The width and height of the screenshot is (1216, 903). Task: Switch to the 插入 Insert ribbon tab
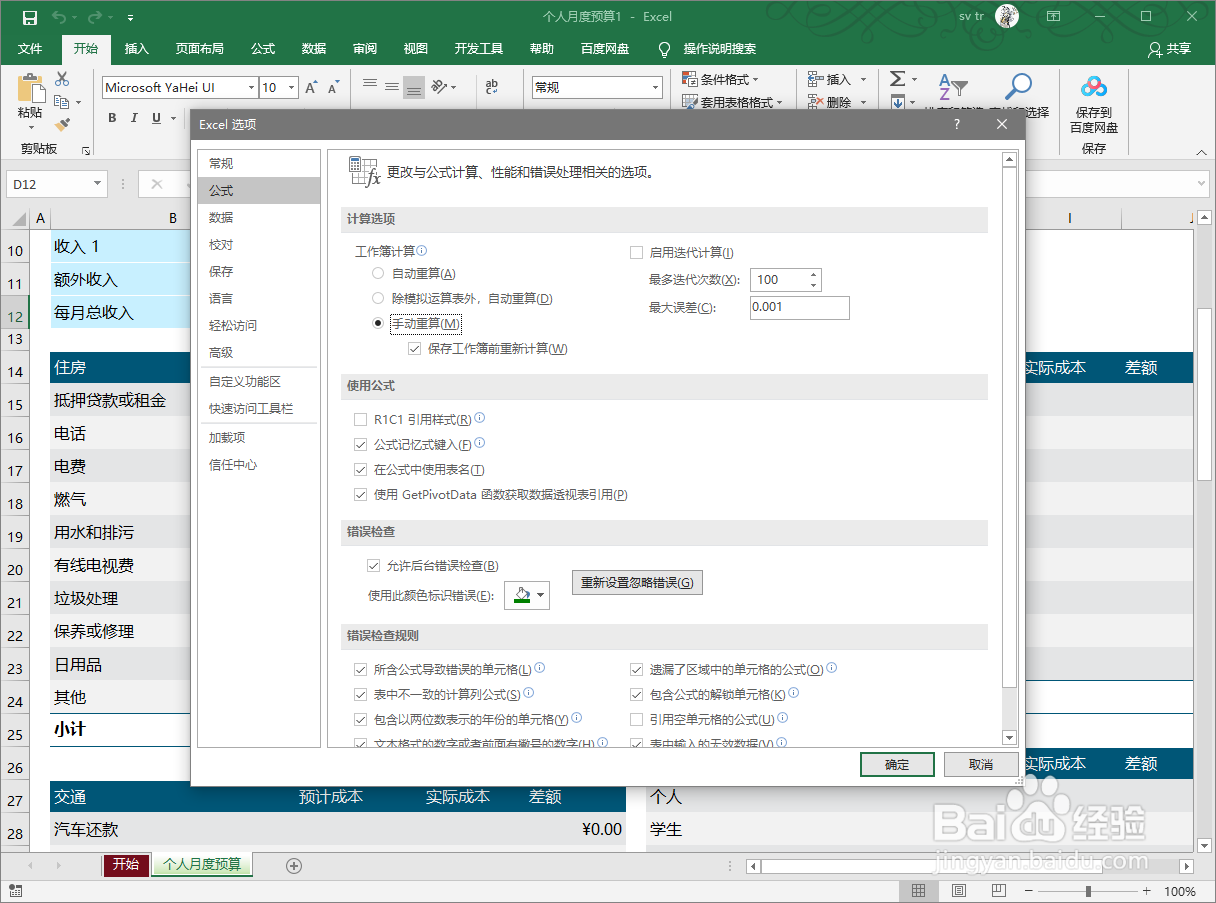(137, 48)
